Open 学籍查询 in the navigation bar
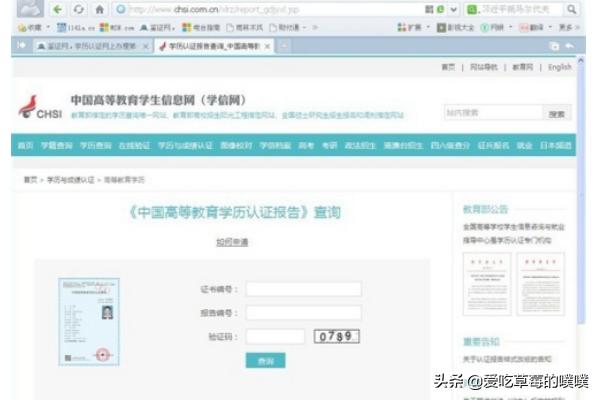Image resolution: width=600 pixels, height=400 pixels. (x=57, y=145)
